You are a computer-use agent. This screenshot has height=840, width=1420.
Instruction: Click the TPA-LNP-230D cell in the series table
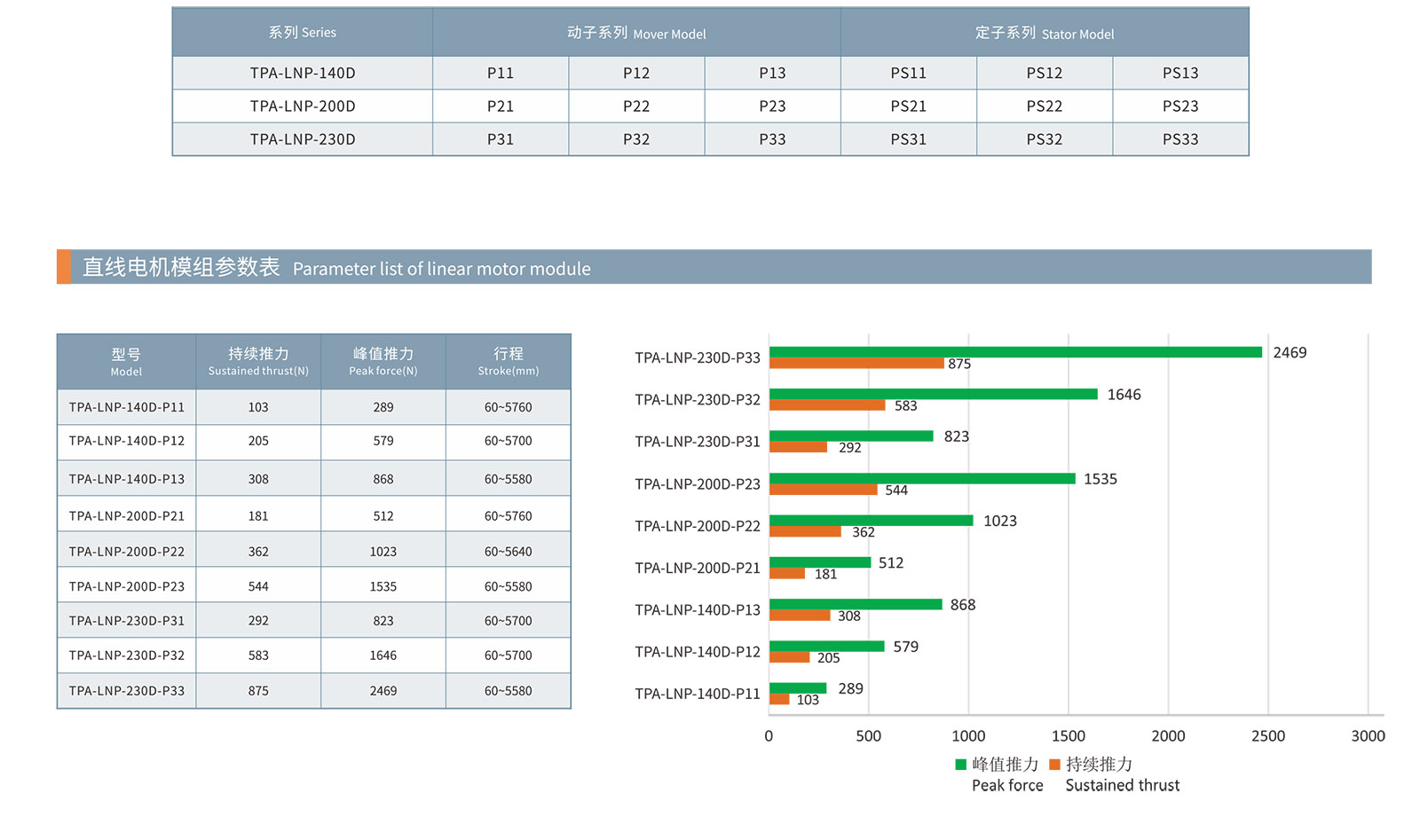click(x=303, y=139)
